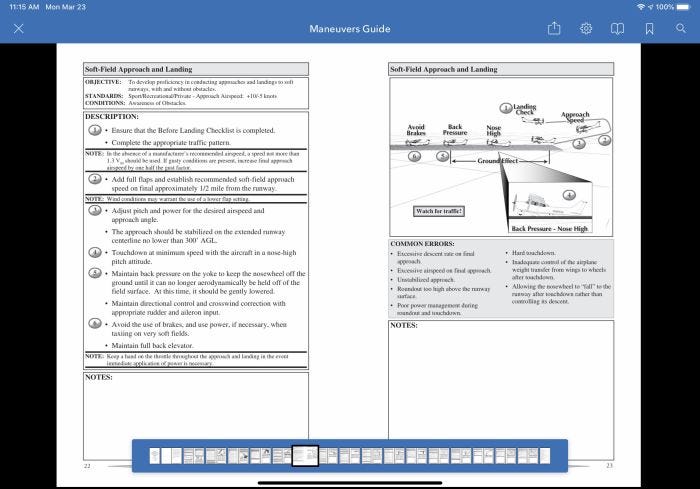Screen dimensions: 700x489
Task: Close the Maneuvers Guide document
Action: coord(18,29)
